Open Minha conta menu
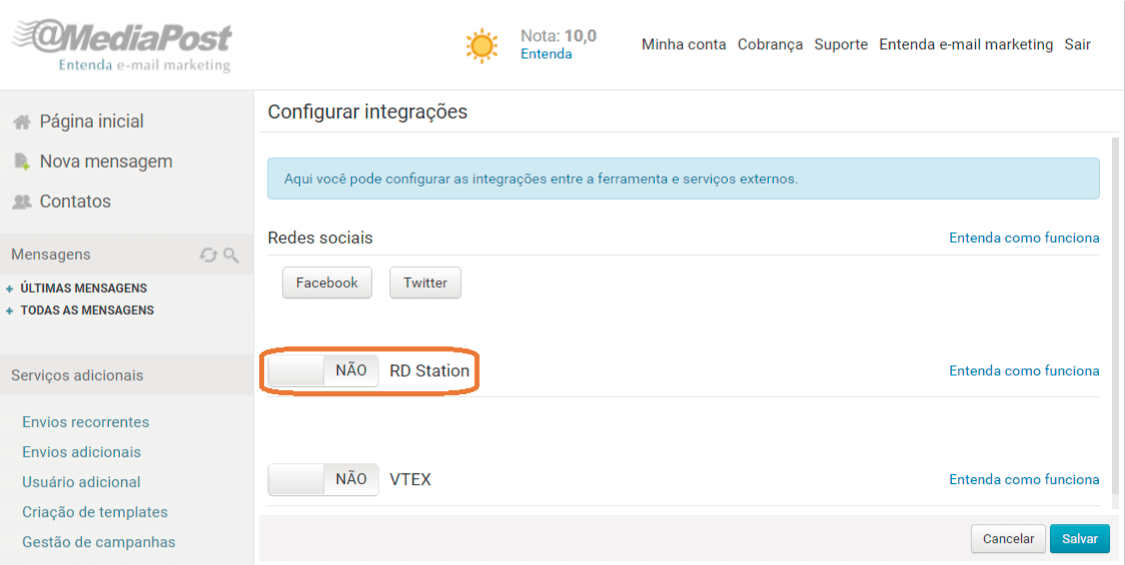 [684, 45]
